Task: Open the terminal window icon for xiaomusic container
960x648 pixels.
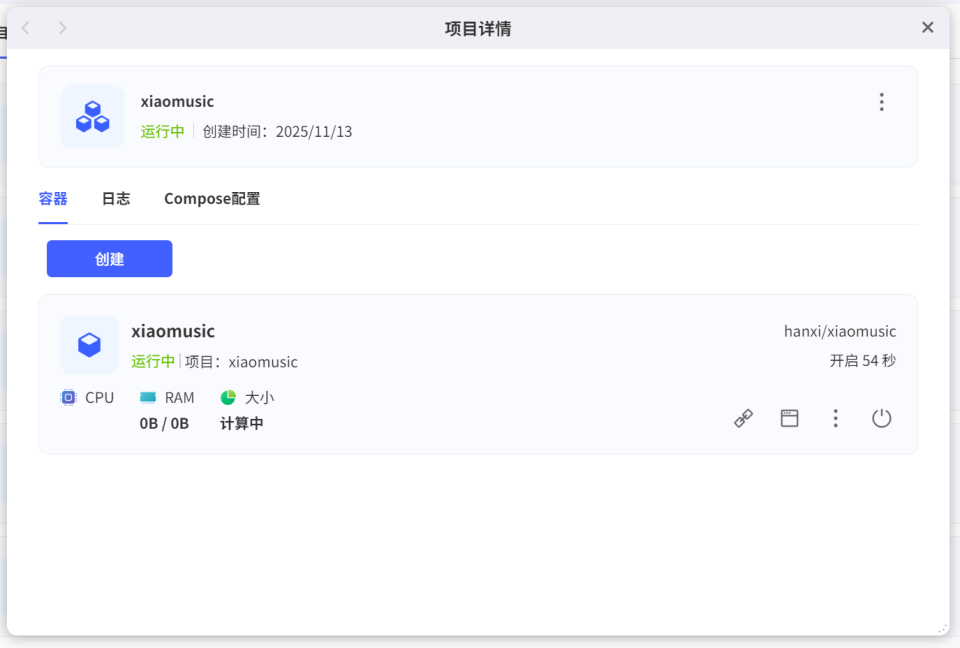Action: [789, 418]
